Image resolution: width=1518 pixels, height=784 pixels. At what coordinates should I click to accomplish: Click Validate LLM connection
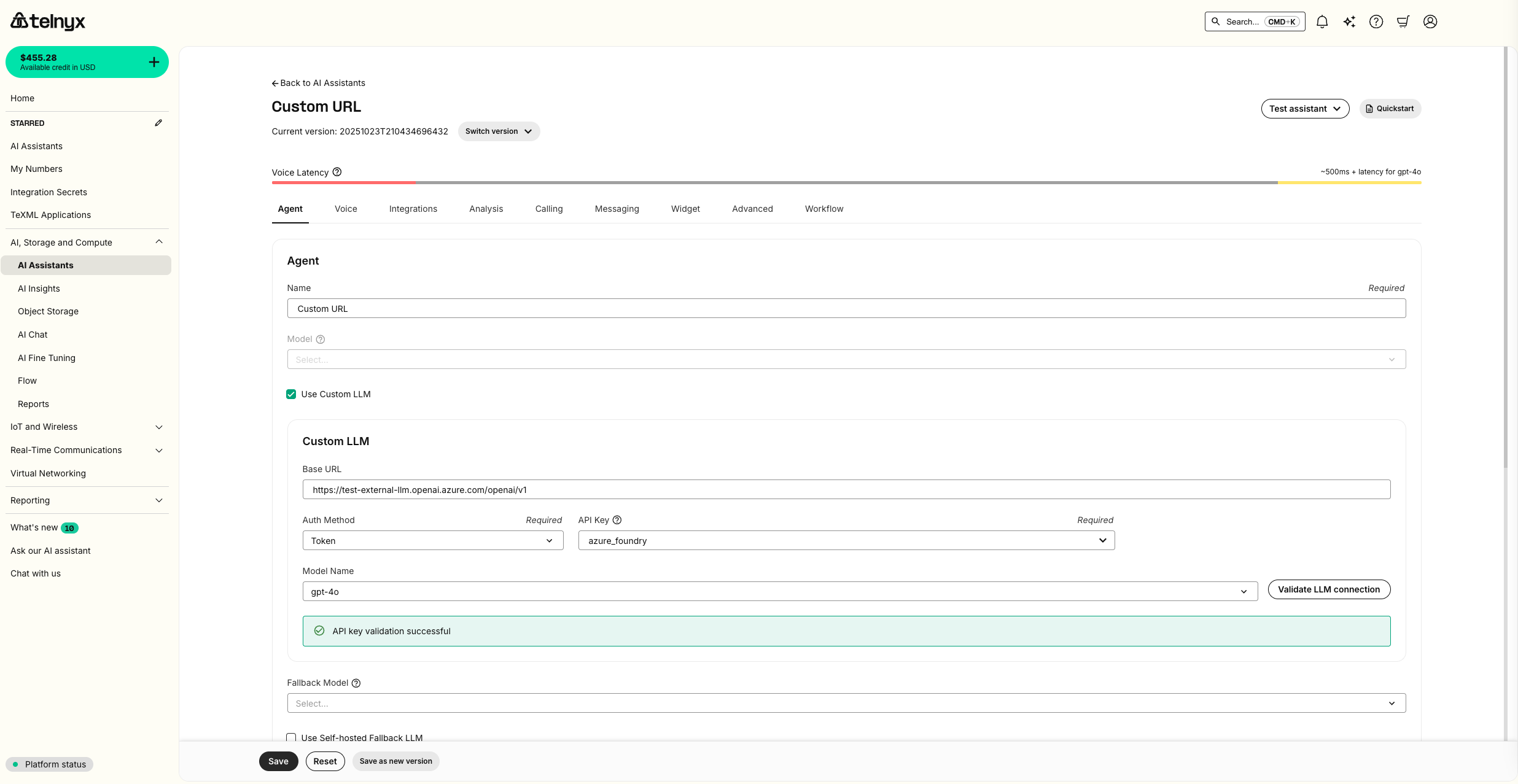[1329, 589]
